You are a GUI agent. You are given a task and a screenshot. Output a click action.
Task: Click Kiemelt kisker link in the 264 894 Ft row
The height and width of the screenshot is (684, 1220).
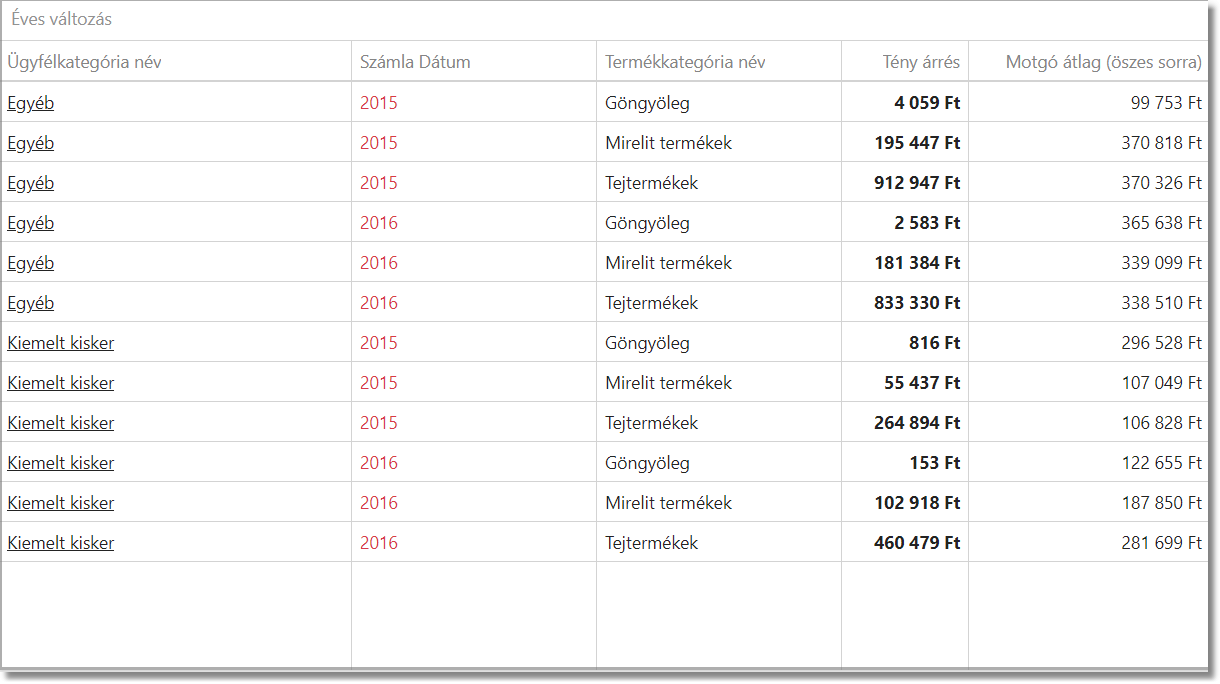(61, 423)
